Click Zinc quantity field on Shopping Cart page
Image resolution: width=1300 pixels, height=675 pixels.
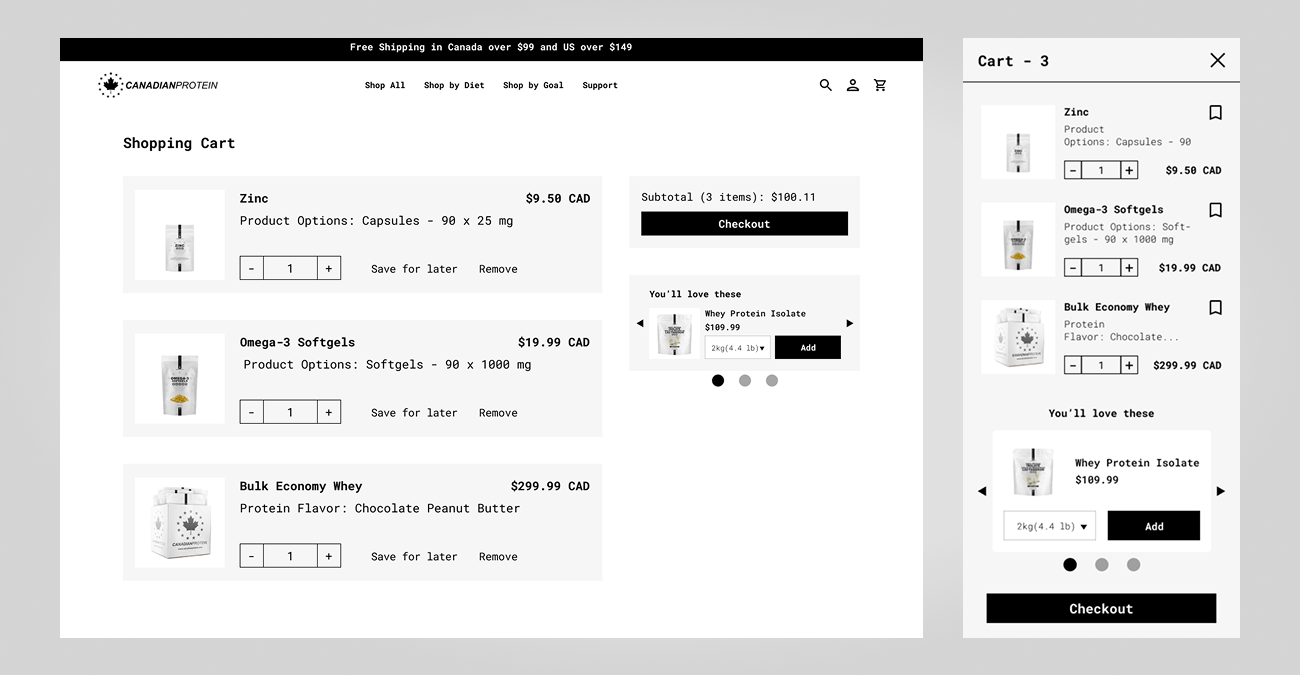point(290,268)
